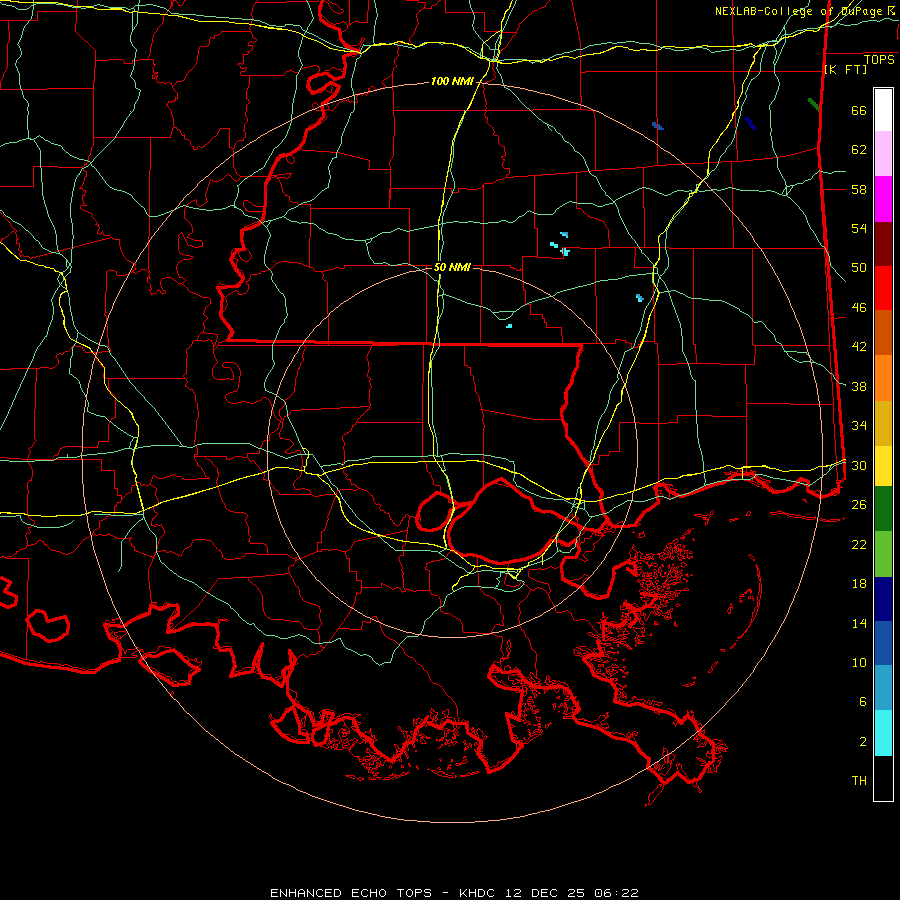Click the "22" legend value
Screen dimensions: 900x900
coord(859,544)
